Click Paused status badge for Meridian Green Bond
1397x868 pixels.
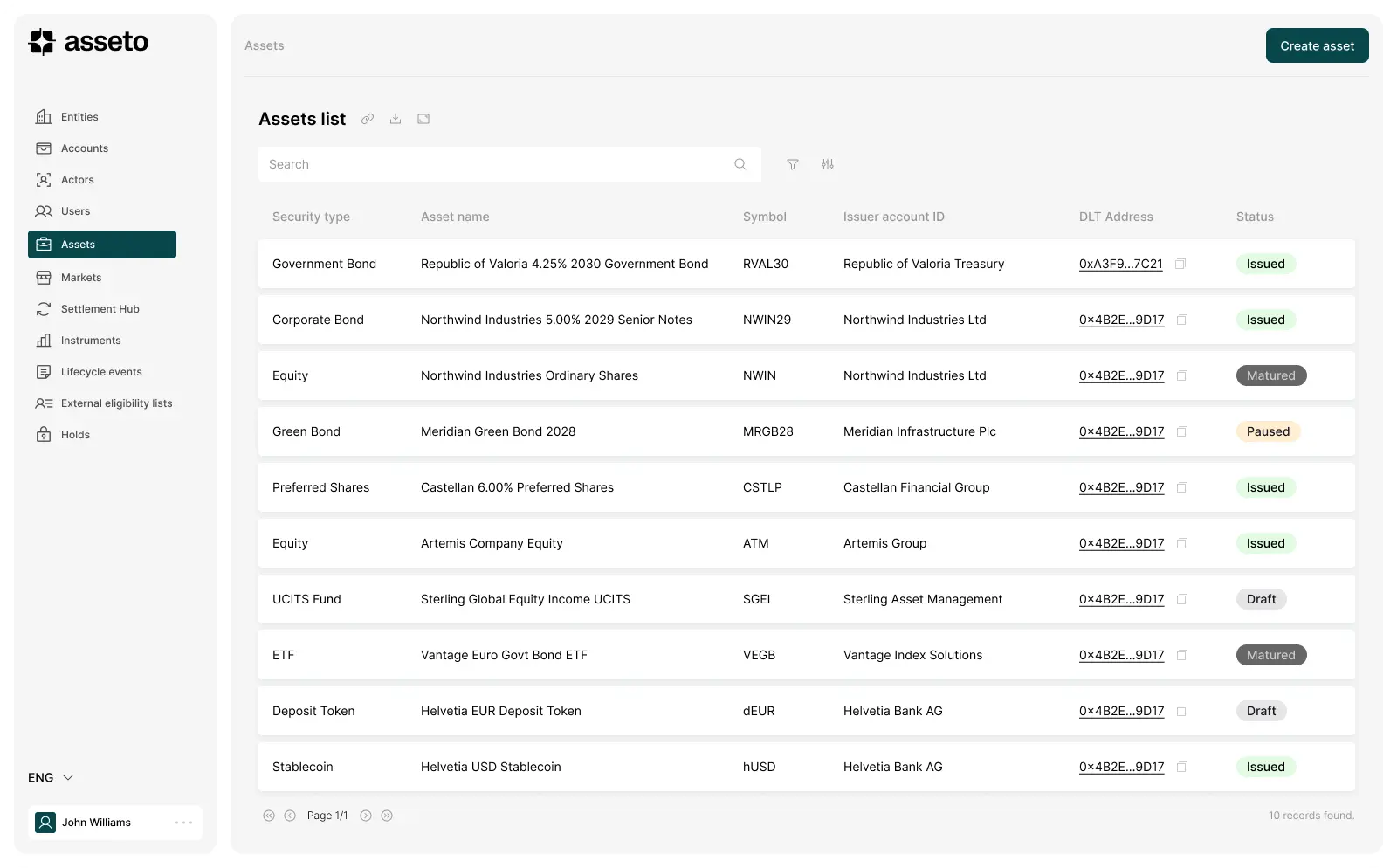(x=1268, y=431)
